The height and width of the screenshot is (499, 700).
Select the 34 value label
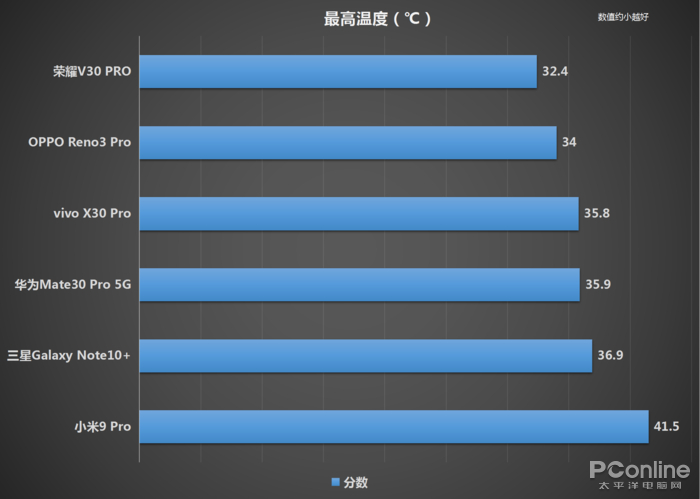[x=569, y=142]
